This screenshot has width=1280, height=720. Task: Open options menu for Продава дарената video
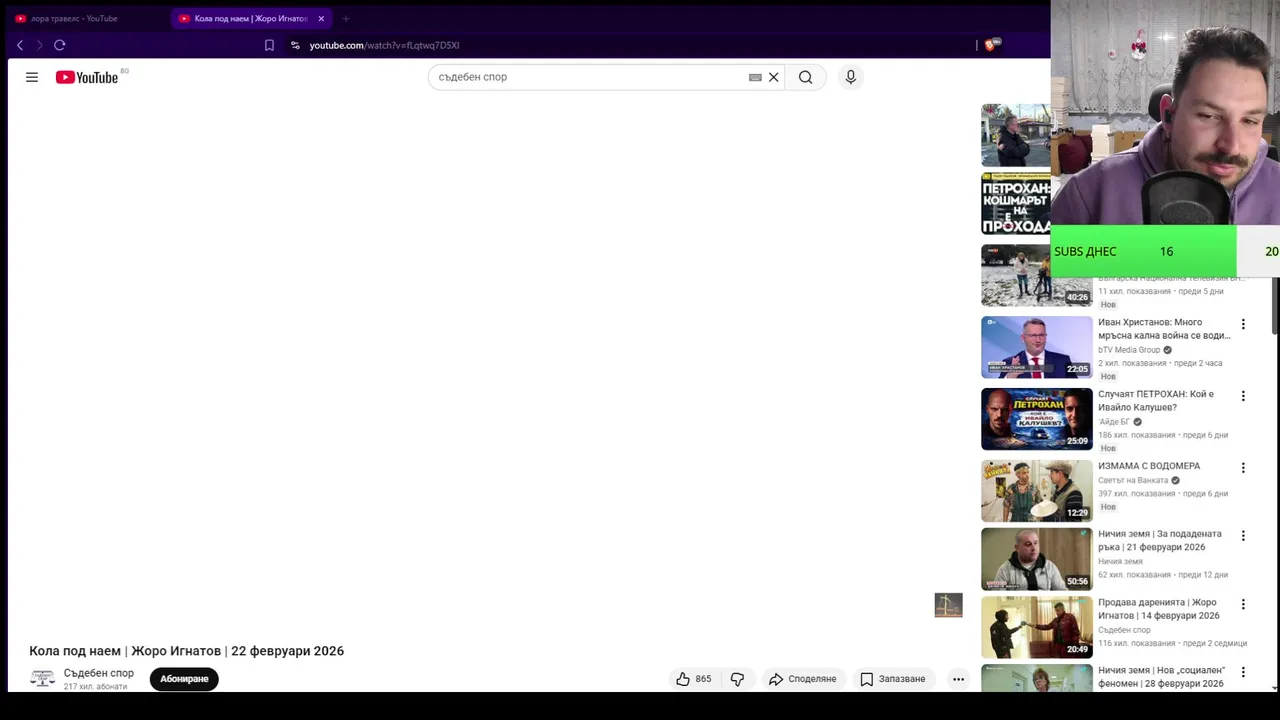pyautogui.click(x=1243, y=604)
